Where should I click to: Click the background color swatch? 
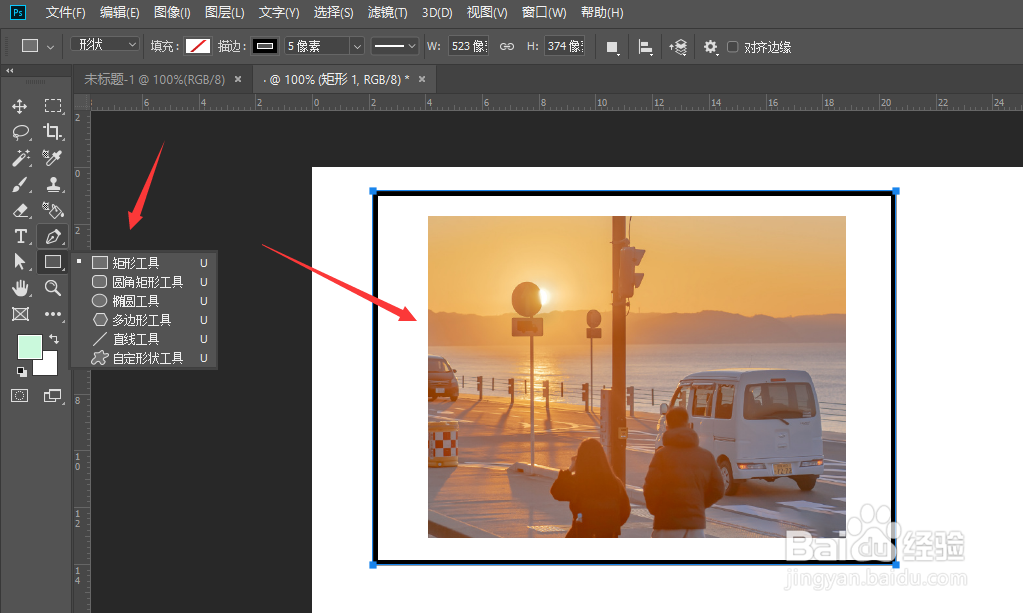pyautogui.click(x=49, y=366)
